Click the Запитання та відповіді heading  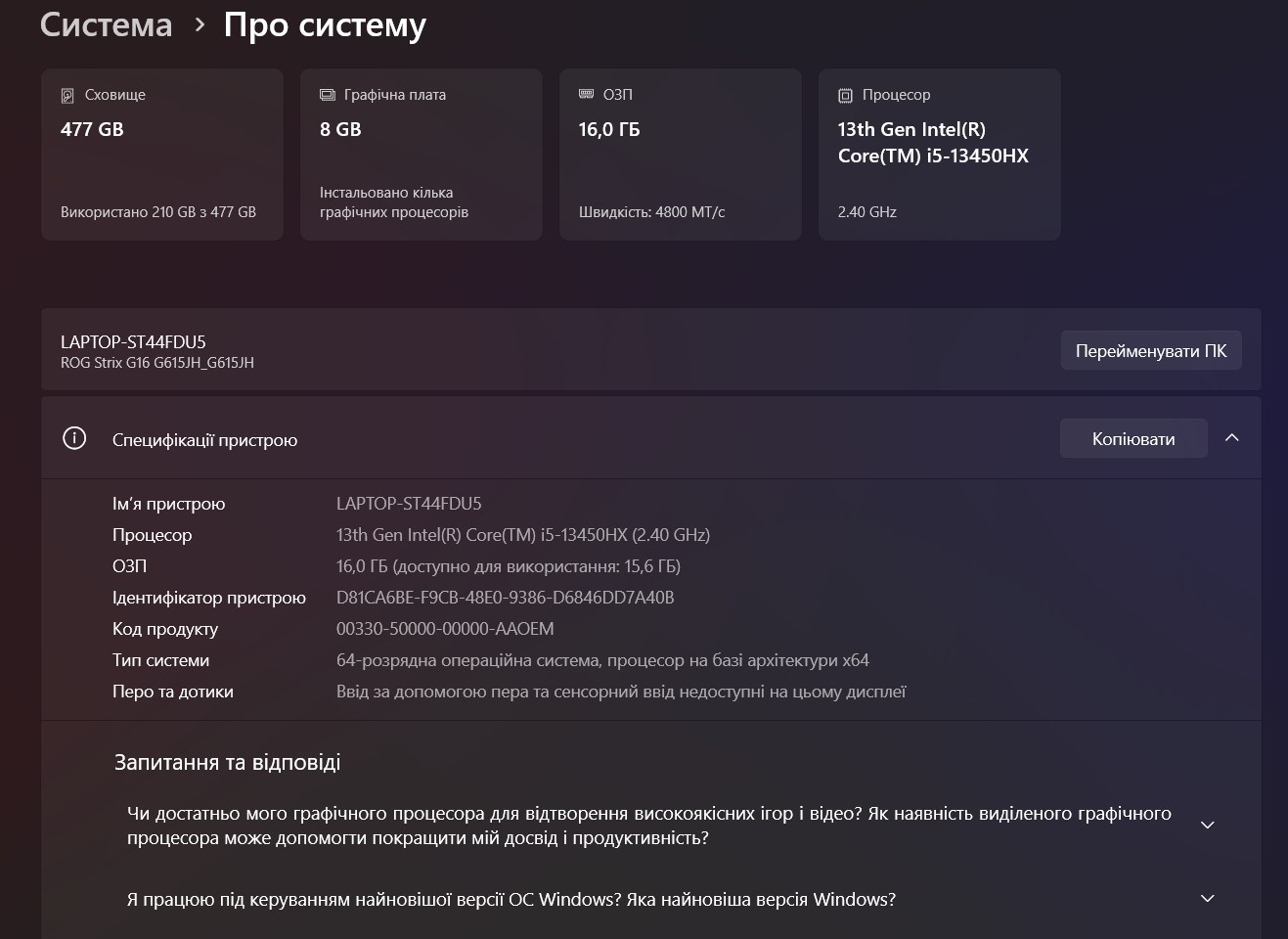228,762
